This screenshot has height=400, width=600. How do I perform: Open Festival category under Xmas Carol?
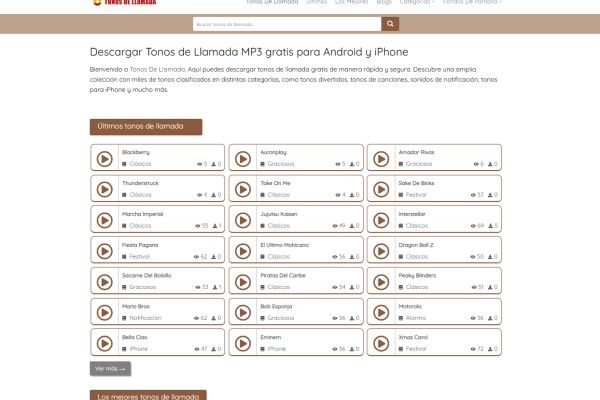[416, 349]
